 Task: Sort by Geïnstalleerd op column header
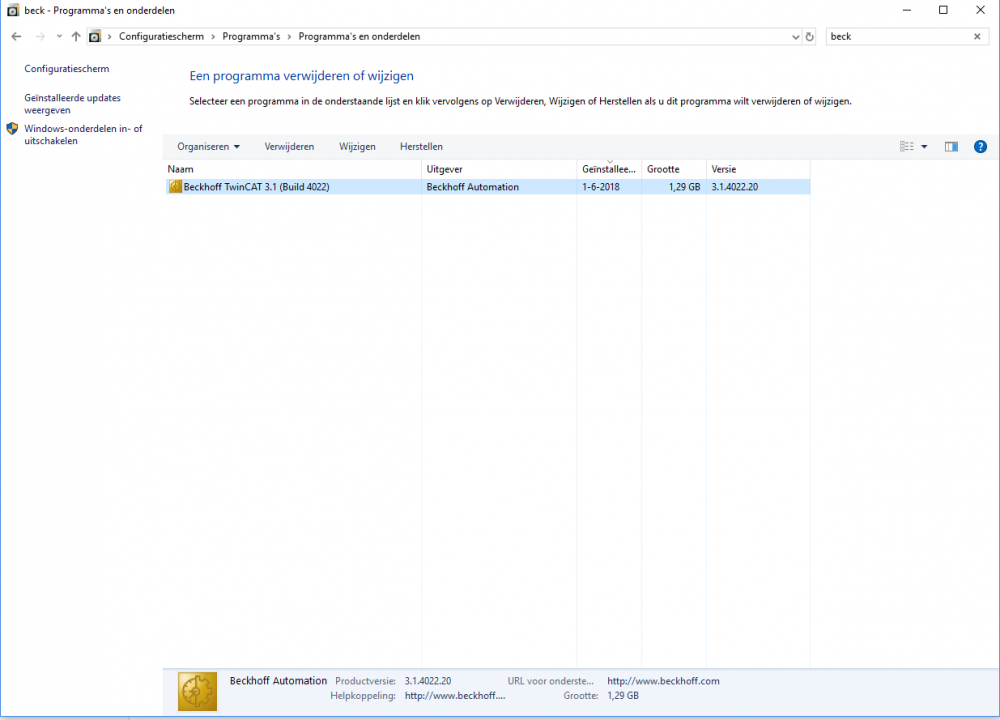(609, 169)
